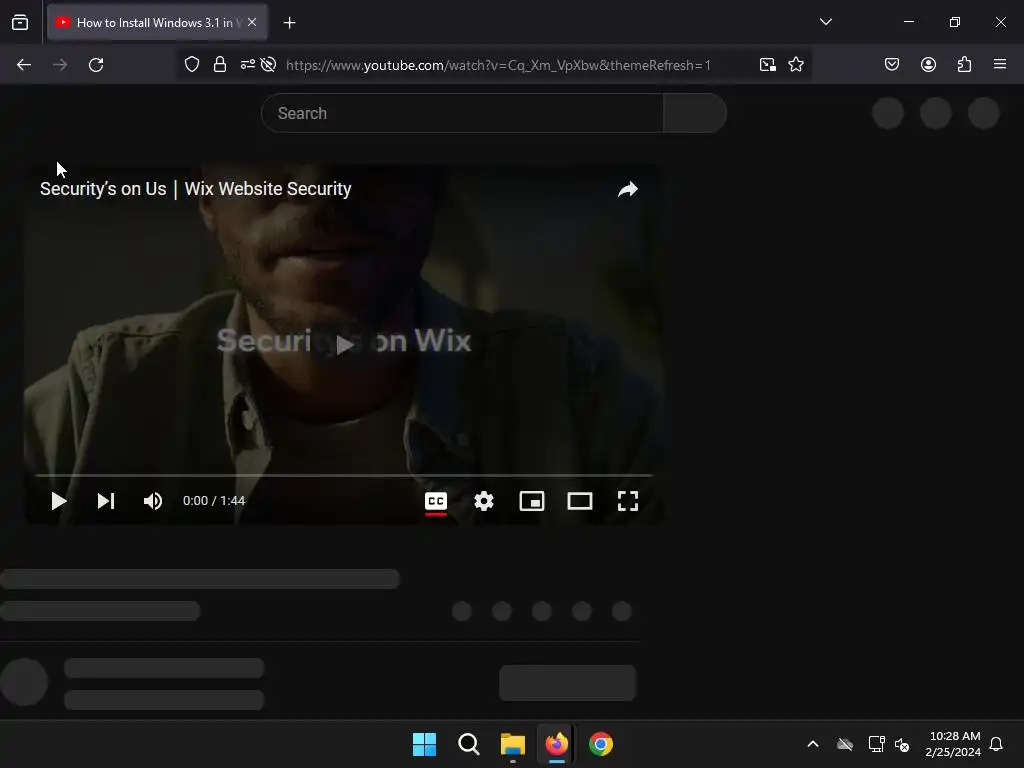Click the video time display 0:00 / 1:44
Image resolution: width=1024 pixels, height=768 pixels.
tap(214, 501)
